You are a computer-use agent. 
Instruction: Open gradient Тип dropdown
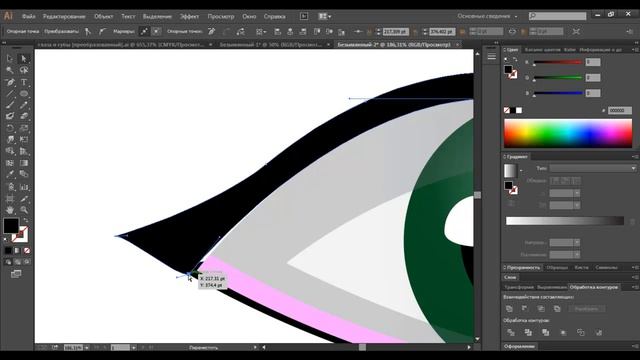point(593,168)
